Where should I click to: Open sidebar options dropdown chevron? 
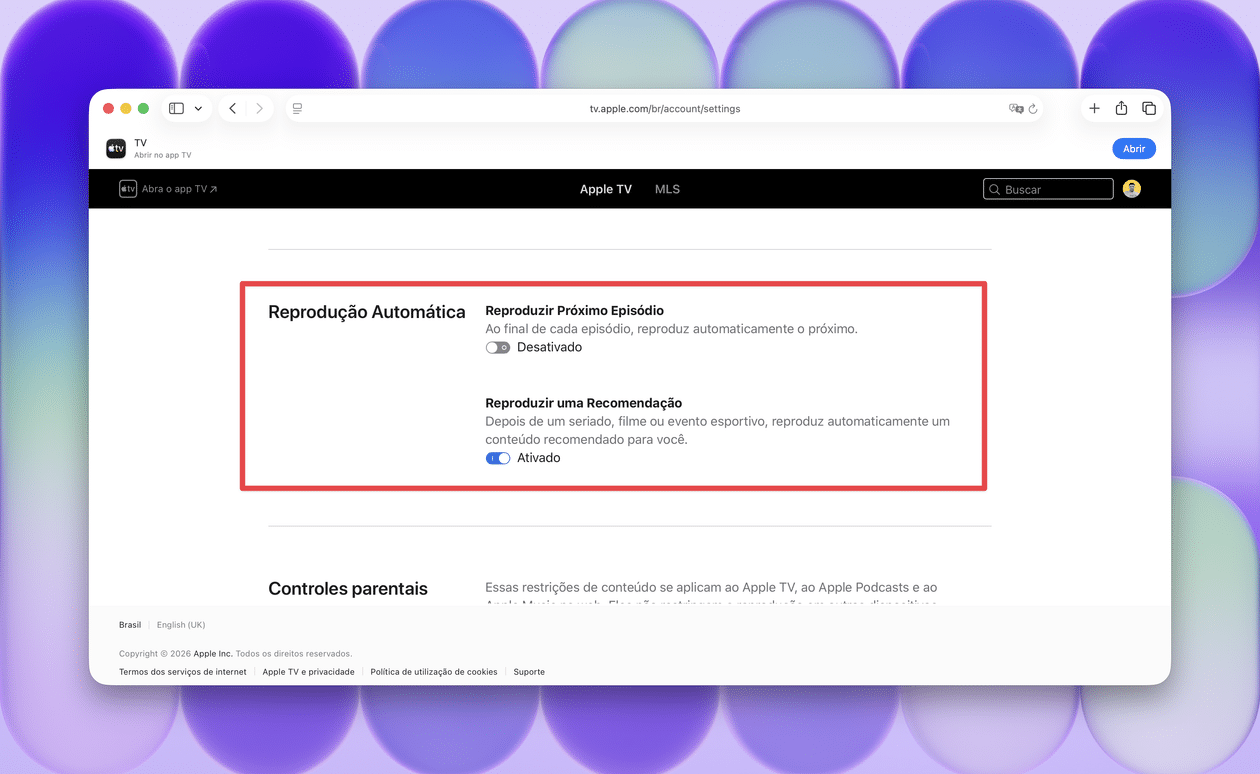click(198, 109)
